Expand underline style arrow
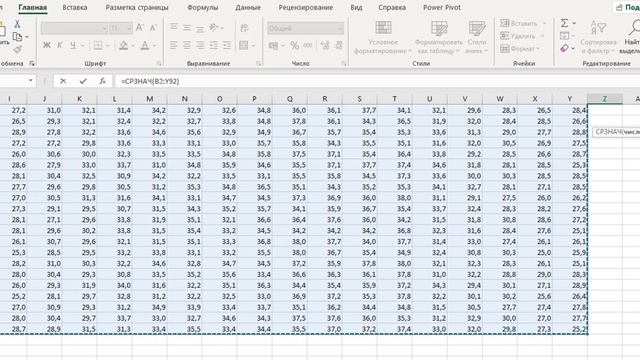The width and height of the screenshot is (640, 360). click(82, 45)
